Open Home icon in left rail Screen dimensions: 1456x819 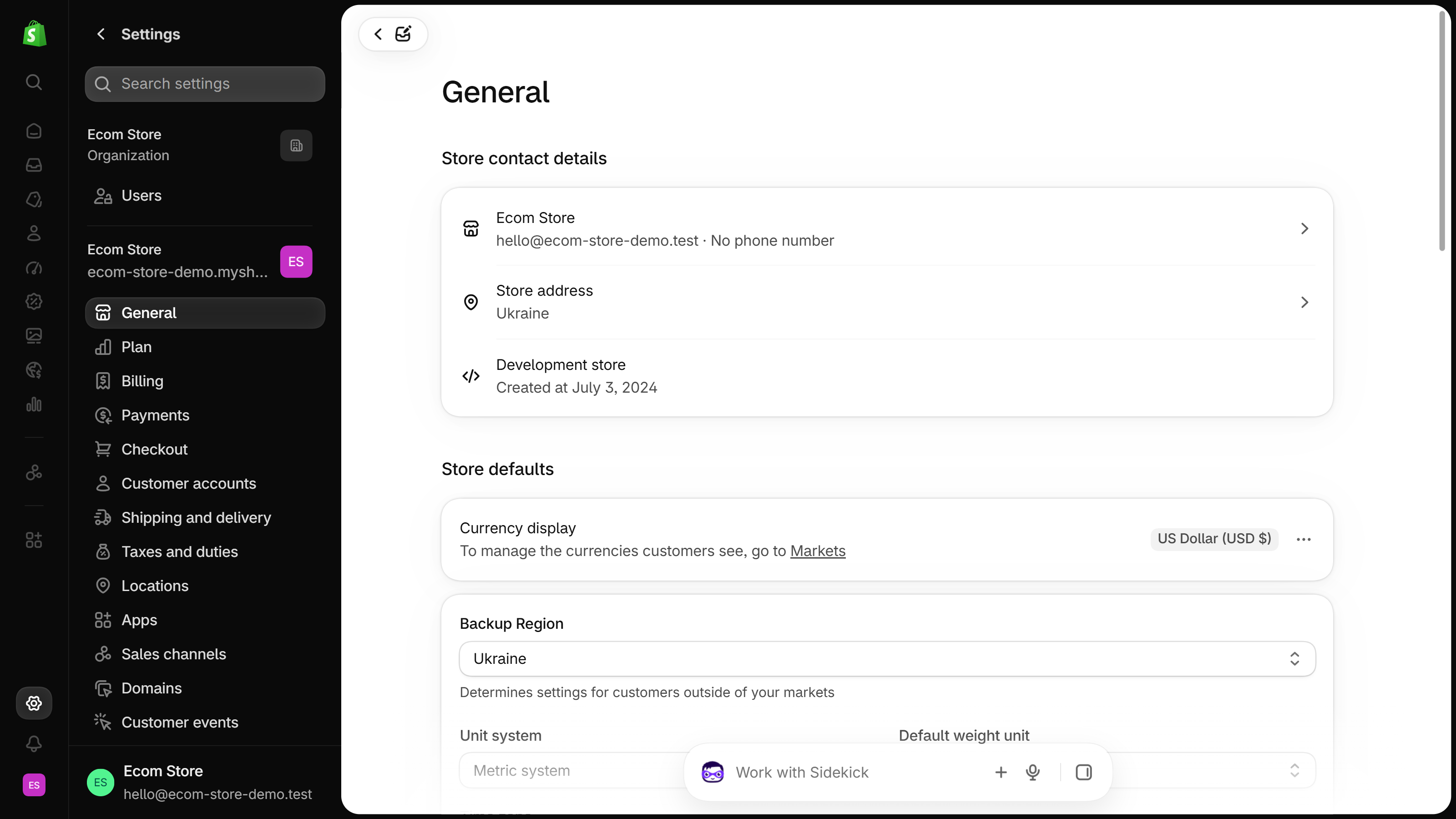tap(34, 131)
